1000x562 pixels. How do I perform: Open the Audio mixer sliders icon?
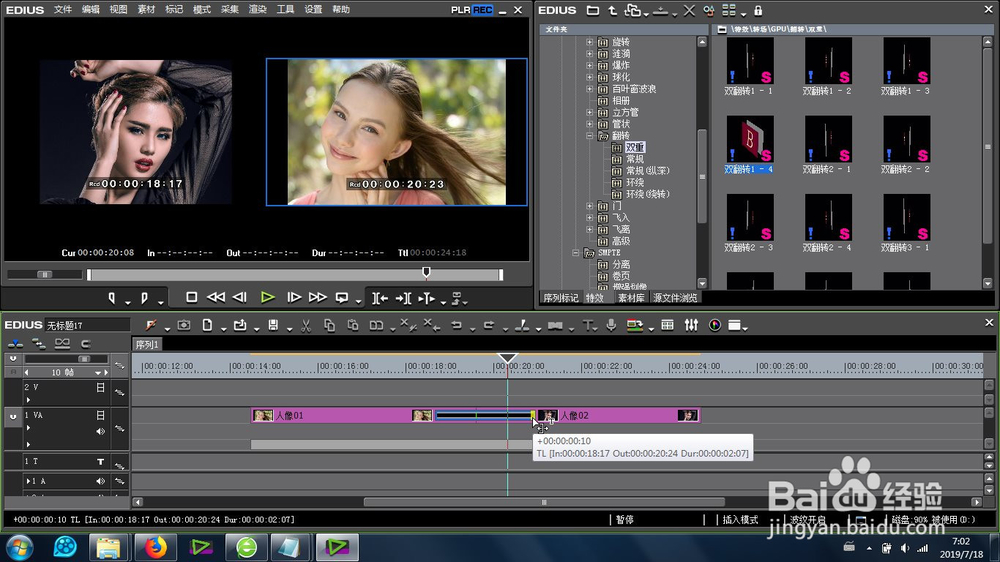pyautogui.click(x=691, y=325)
